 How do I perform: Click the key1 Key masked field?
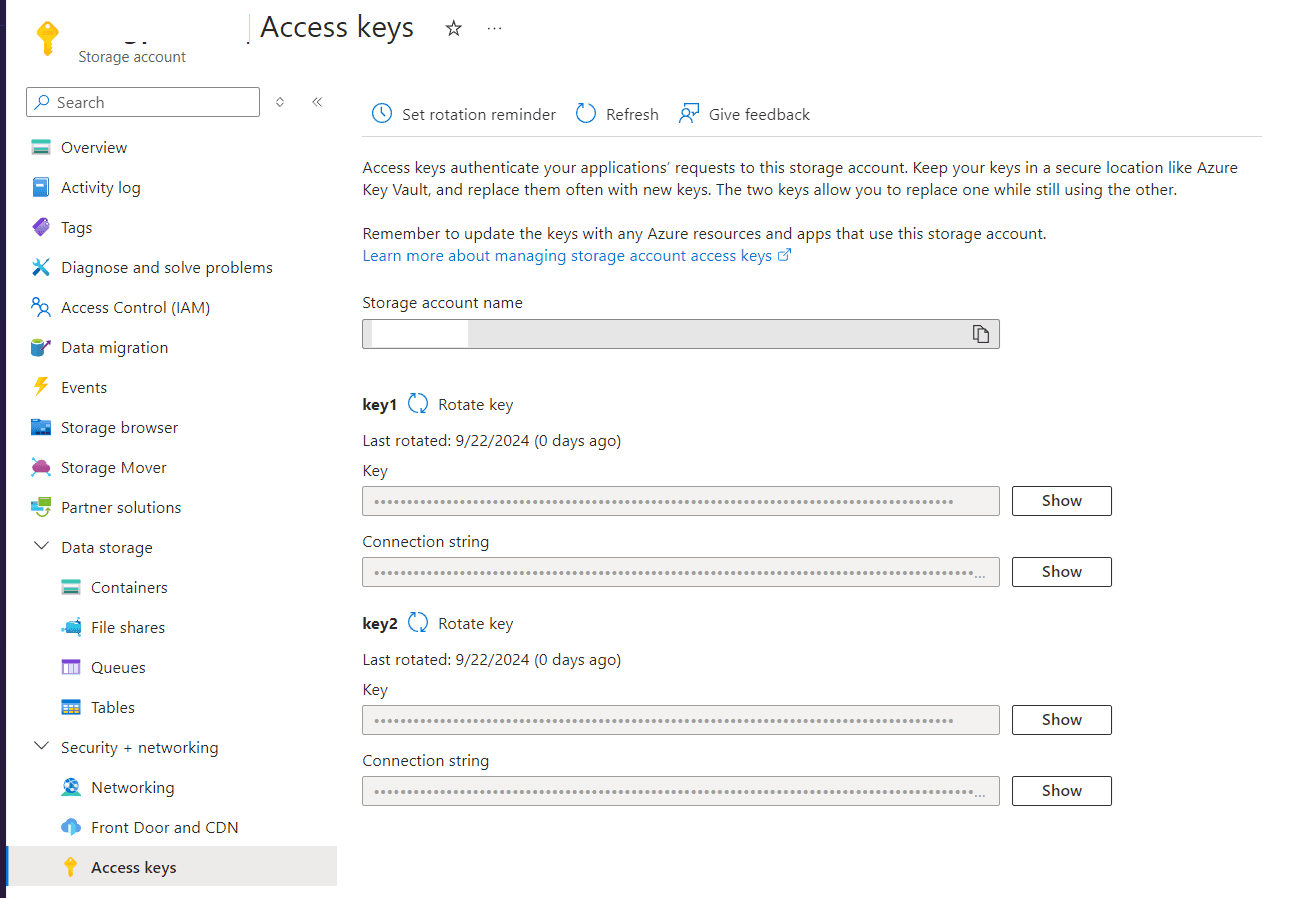(681, 501)
